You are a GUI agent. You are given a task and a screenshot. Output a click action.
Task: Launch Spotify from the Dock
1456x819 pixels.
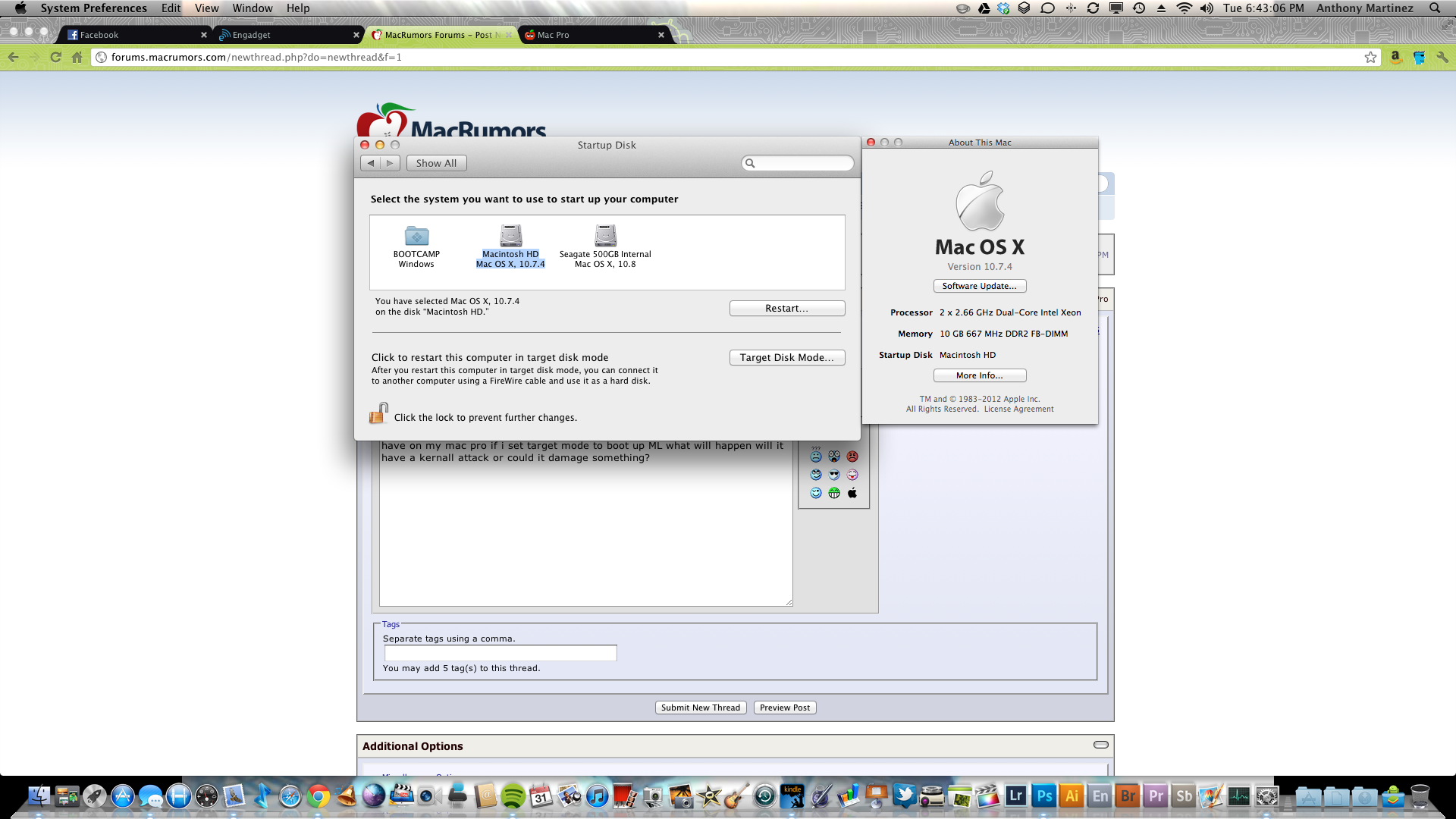click(x=513, y=796)
